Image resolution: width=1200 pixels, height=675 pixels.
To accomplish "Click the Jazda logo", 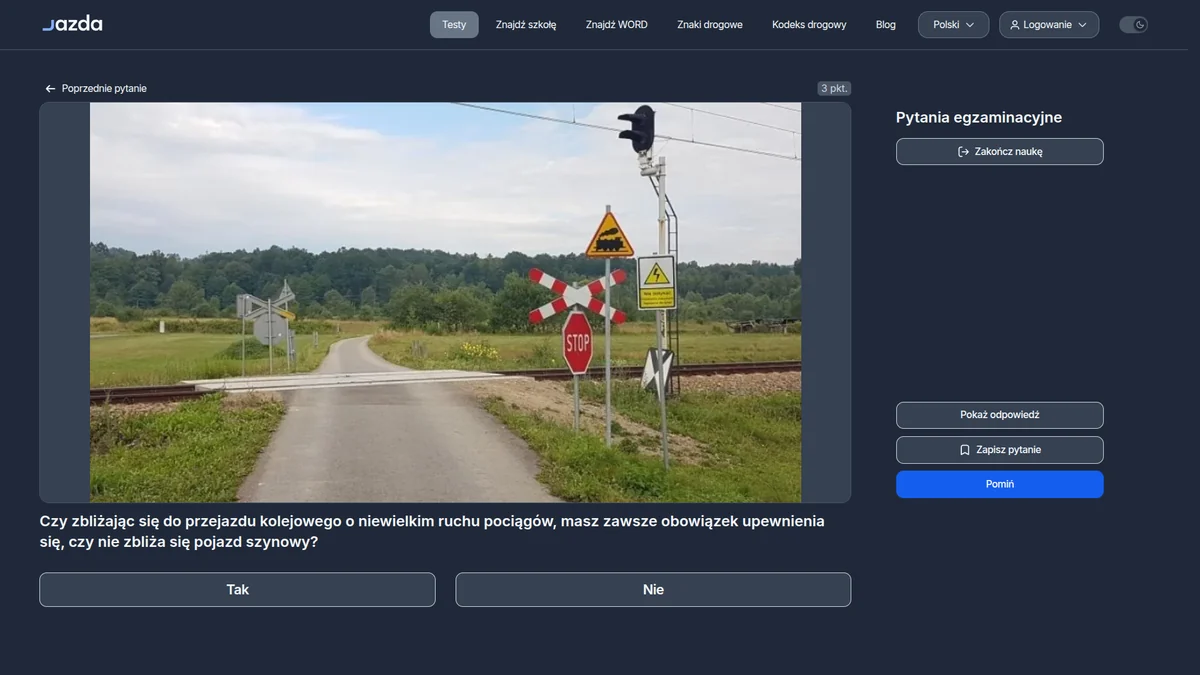I will 72,24.
